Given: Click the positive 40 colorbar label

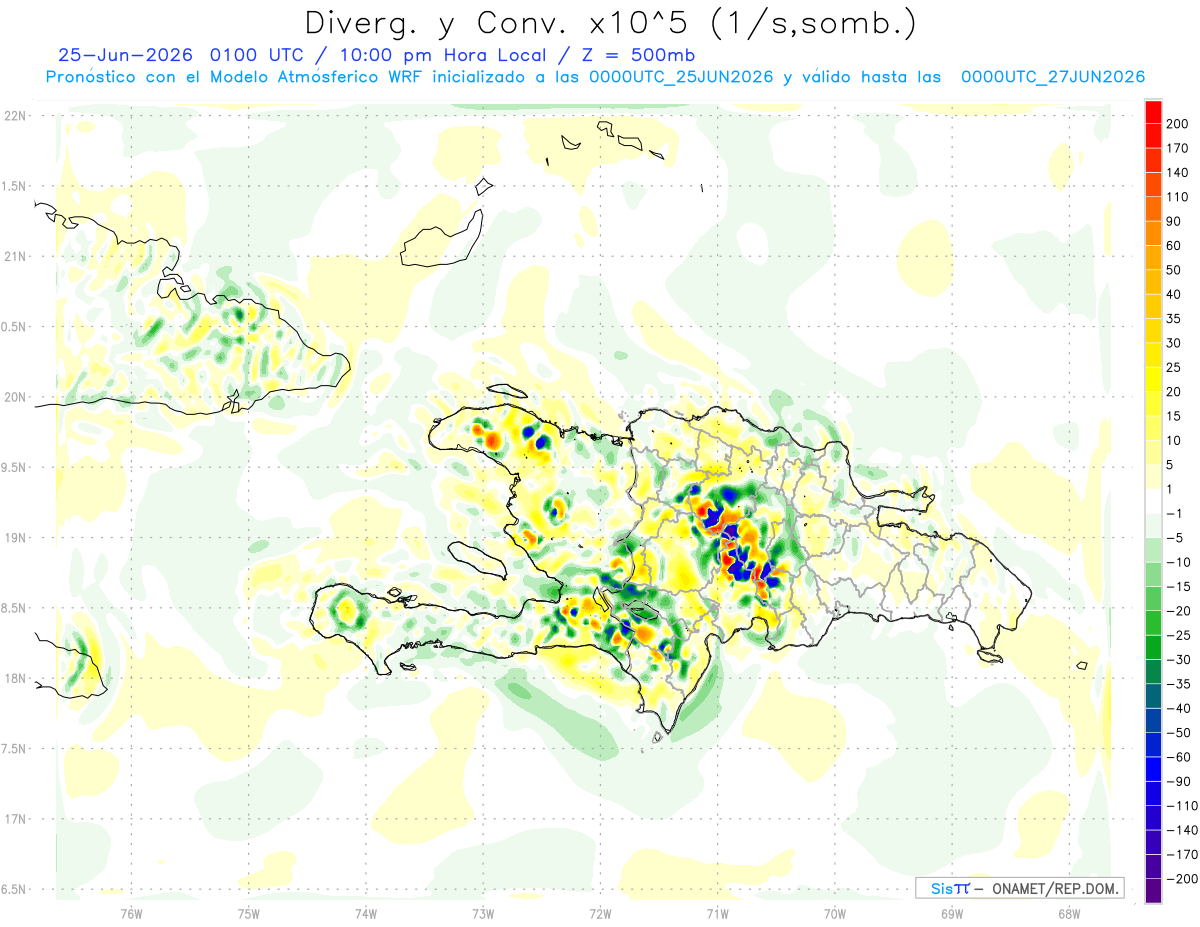Looking at the screenshot, I should point(1174,294).
